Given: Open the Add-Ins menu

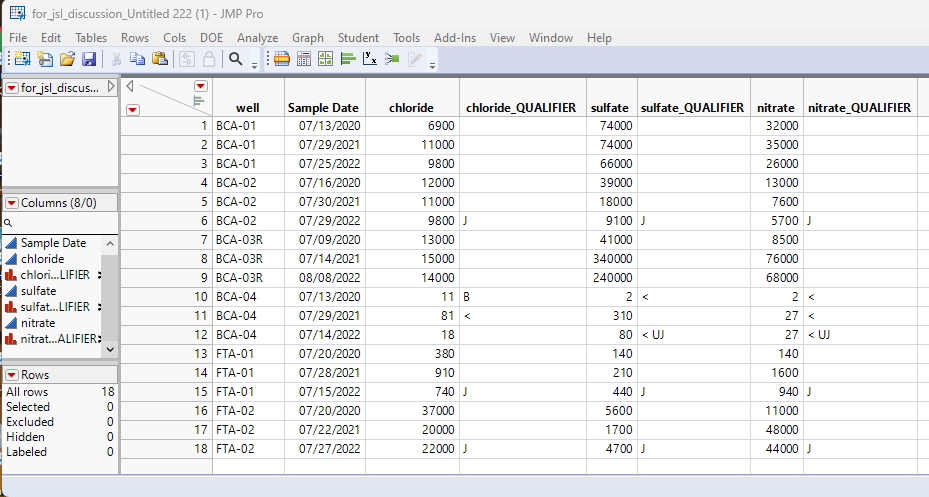Looking at the screenshot, I should click(x=454, y=38).
